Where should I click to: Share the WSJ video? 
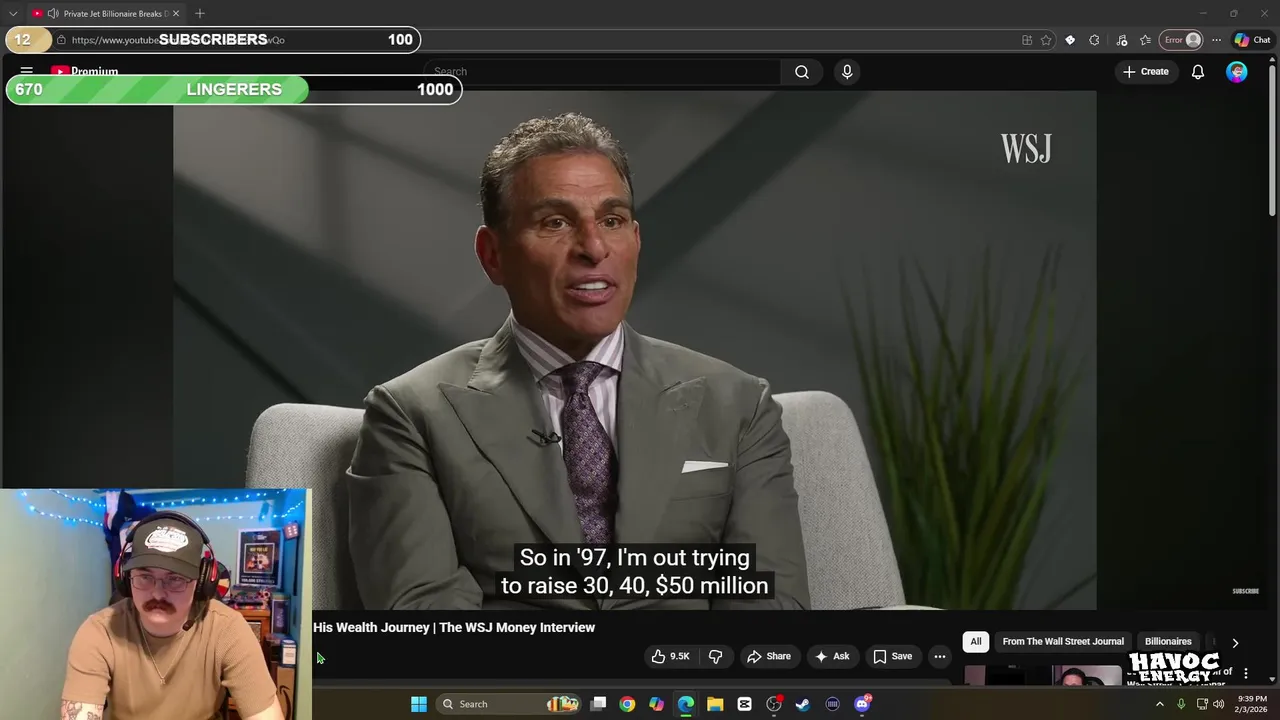[x=769, y=656]
